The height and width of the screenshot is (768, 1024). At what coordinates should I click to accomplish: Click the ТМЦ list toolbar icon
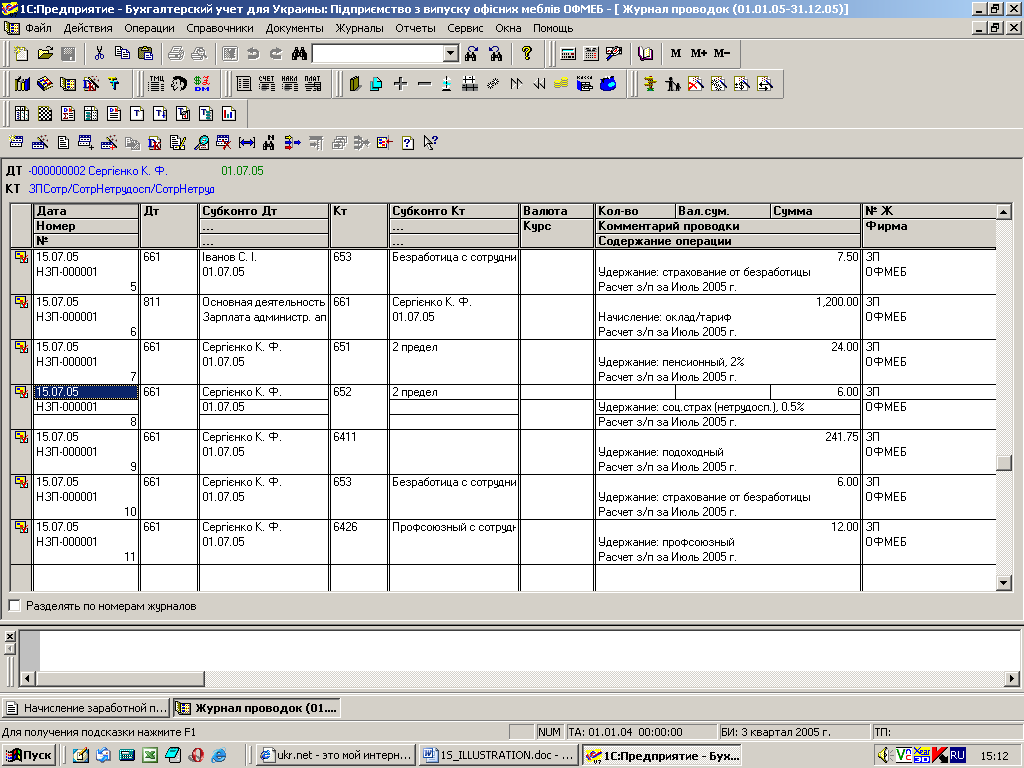coord(156,84)
